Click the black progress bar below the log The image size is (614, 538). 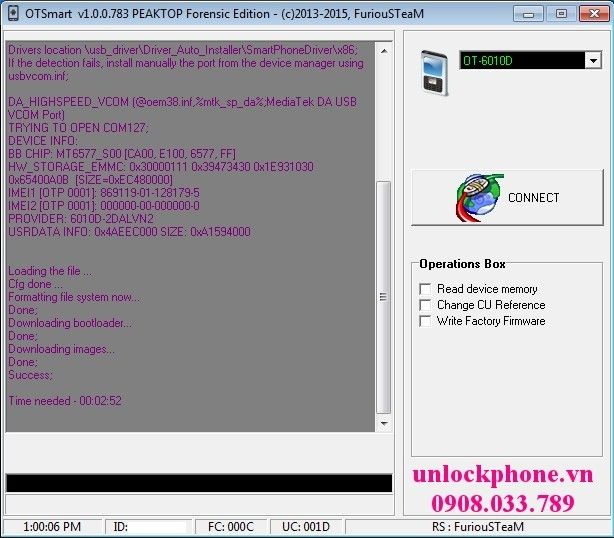(x=198, y=483)
